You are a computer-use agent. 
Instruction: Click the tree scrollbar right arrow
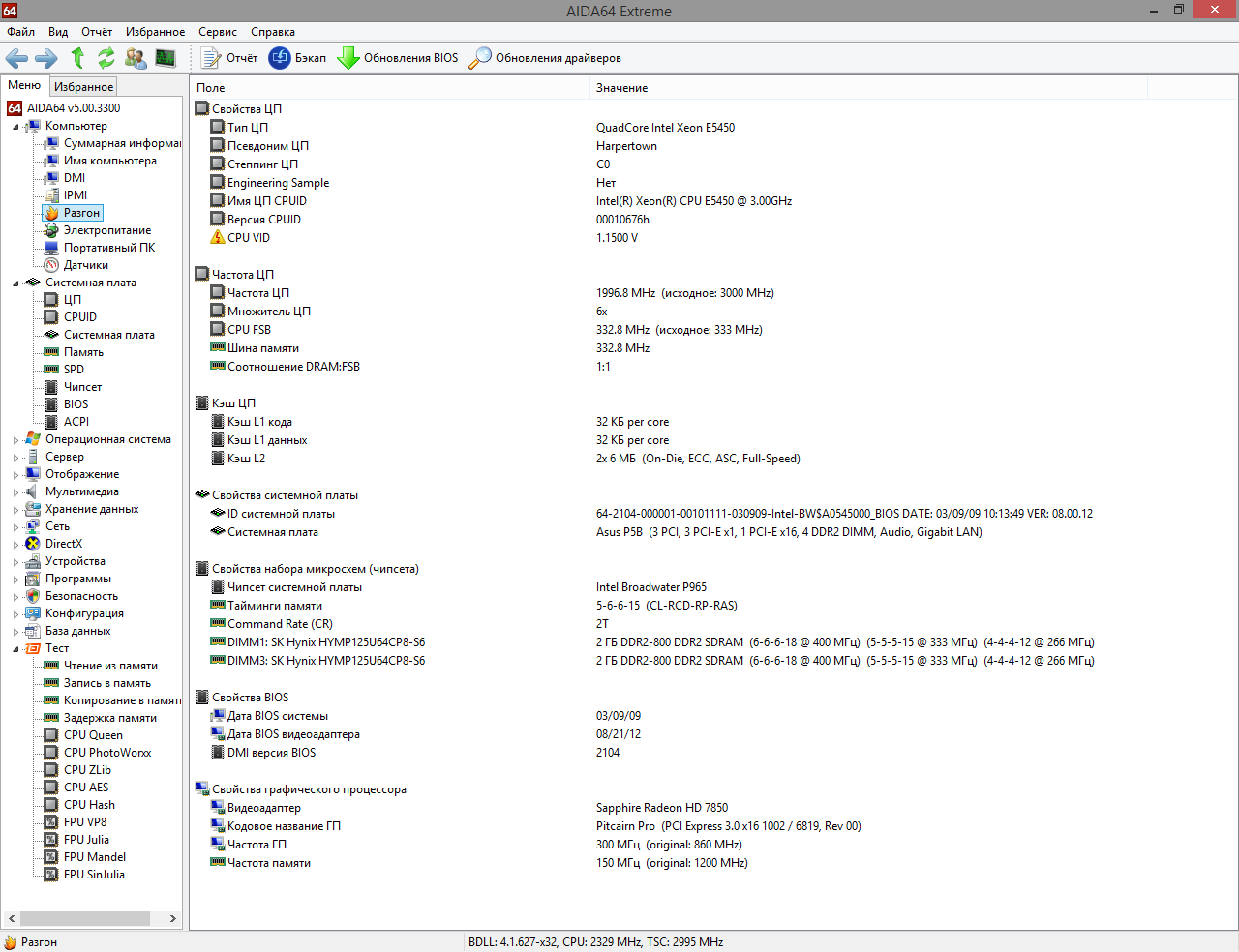[173, 919]
